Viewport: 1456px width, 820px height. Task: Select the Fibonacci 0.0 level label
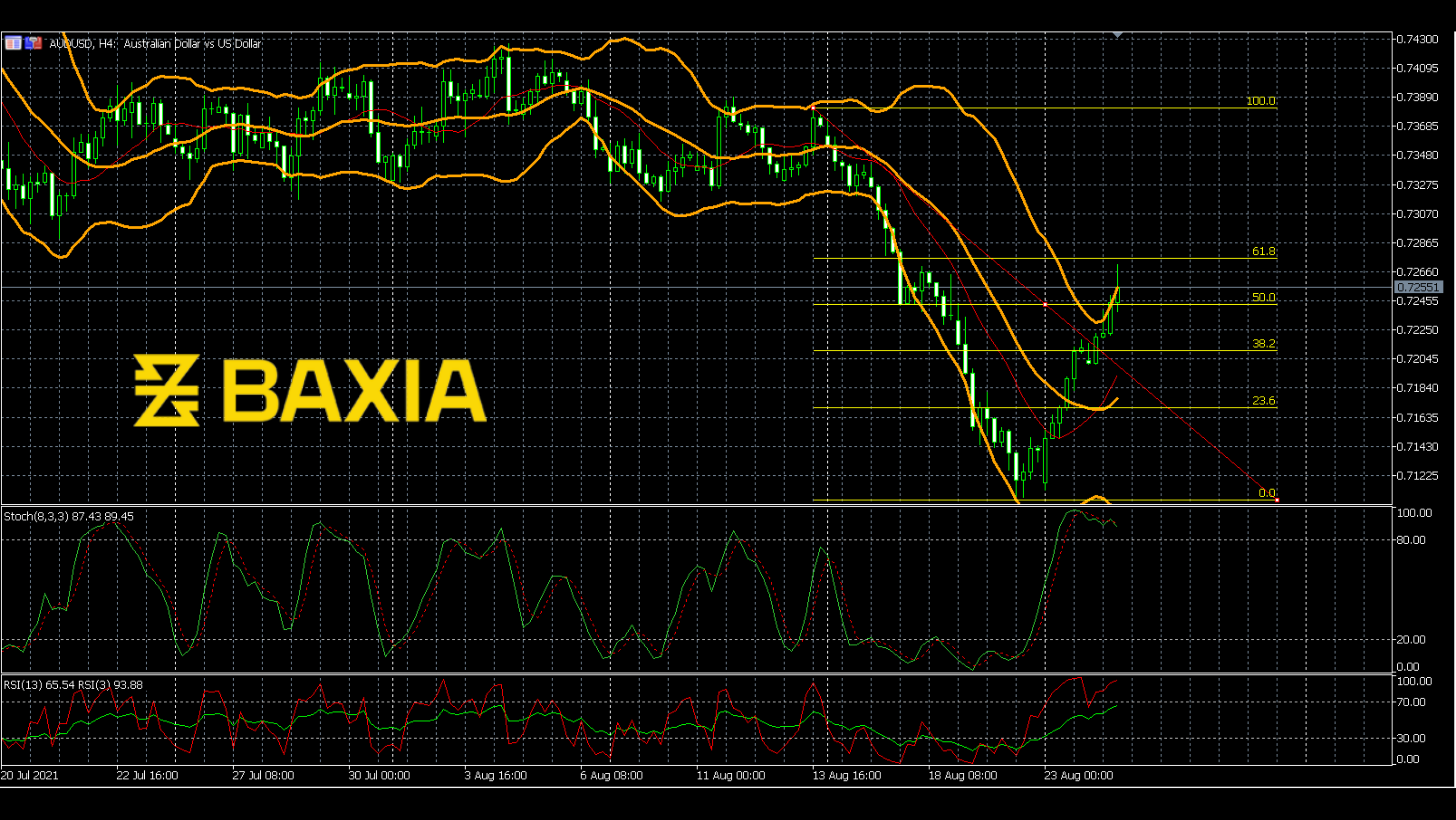pyautogui.click(x=1267, y=493)
